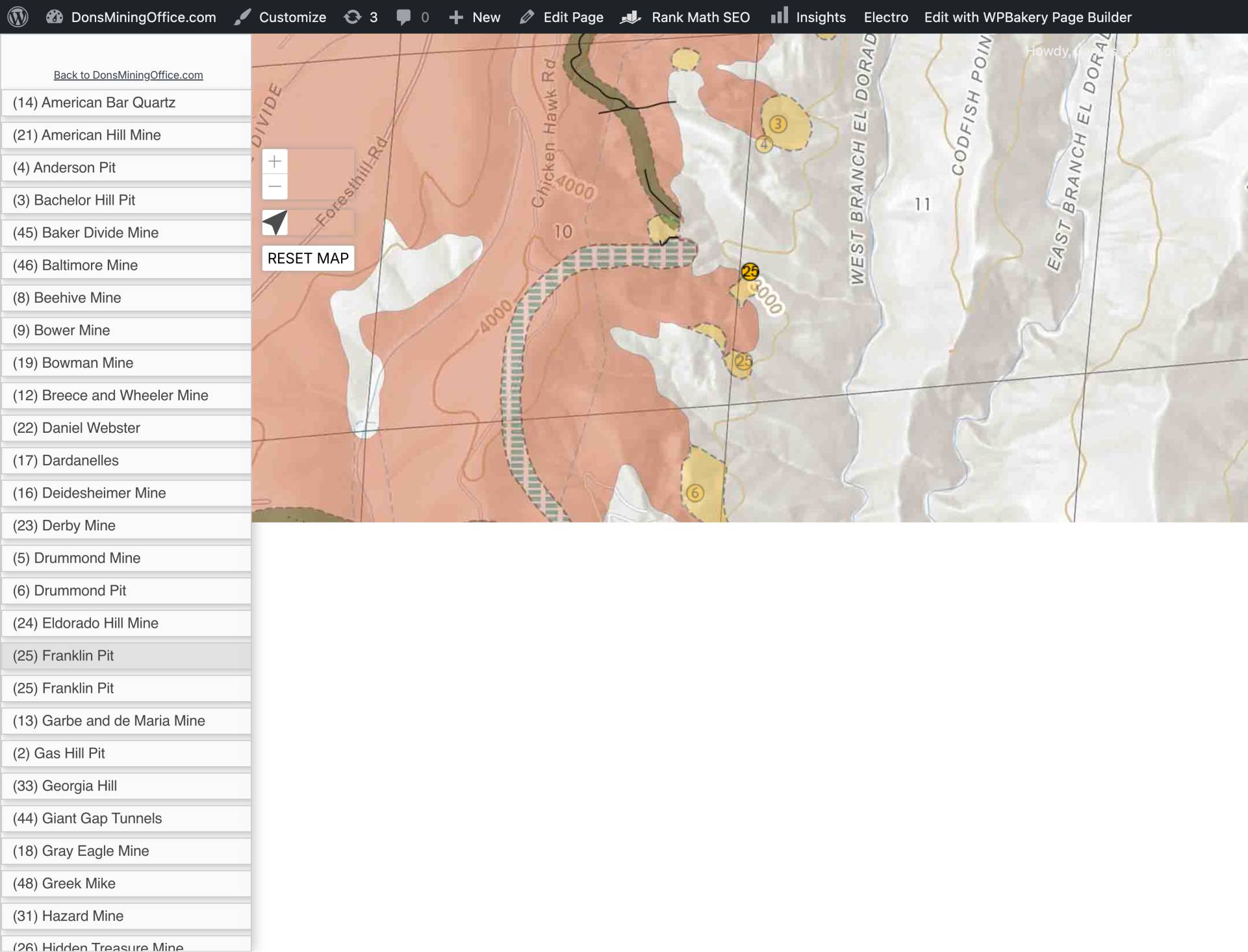Click the locate me arrow icon
The height and width of the screenshot is (952, 1248).
tap(275, 222)
